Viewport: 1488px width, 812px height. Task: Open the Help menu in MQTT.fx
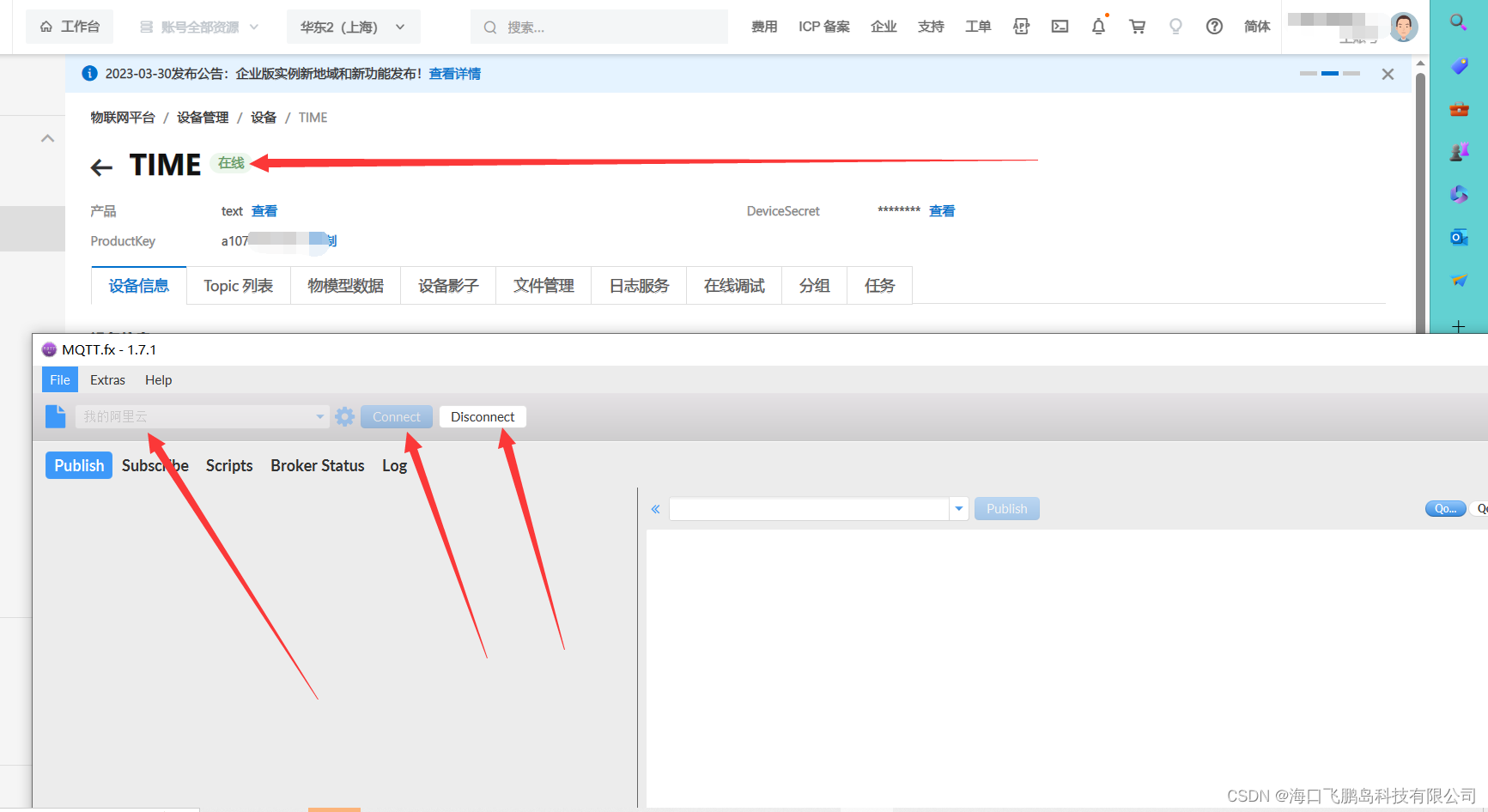coord(158,379)
